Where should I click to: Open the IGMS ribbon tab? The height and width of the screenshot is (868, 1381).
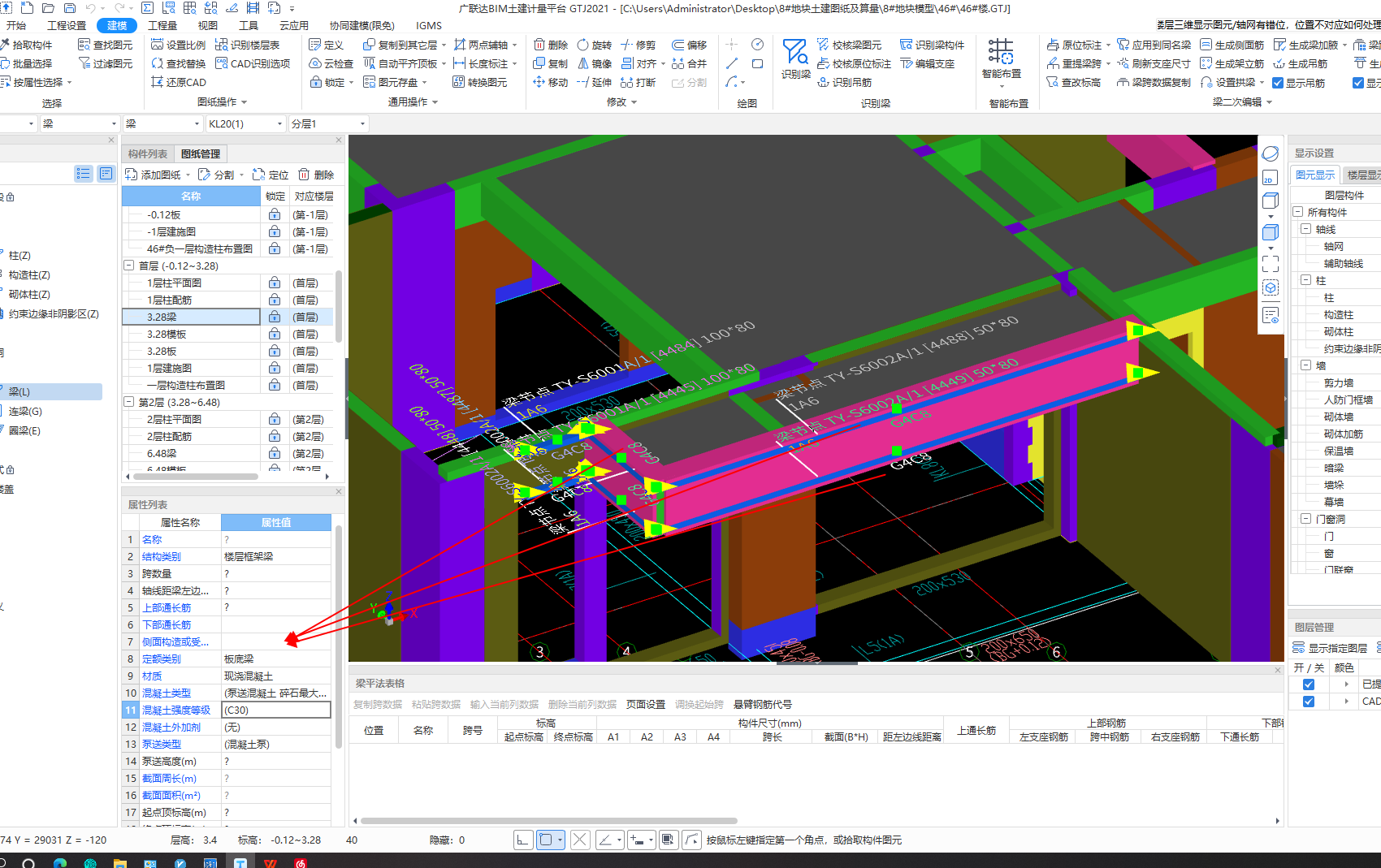428,25
